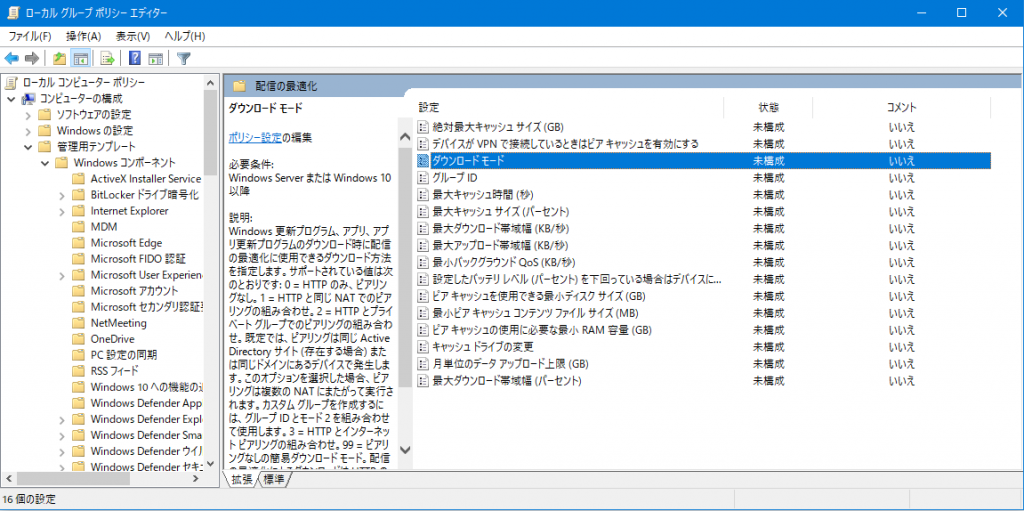
Task: Click the description pane scroll-down arrow
Action: point(405,451)
